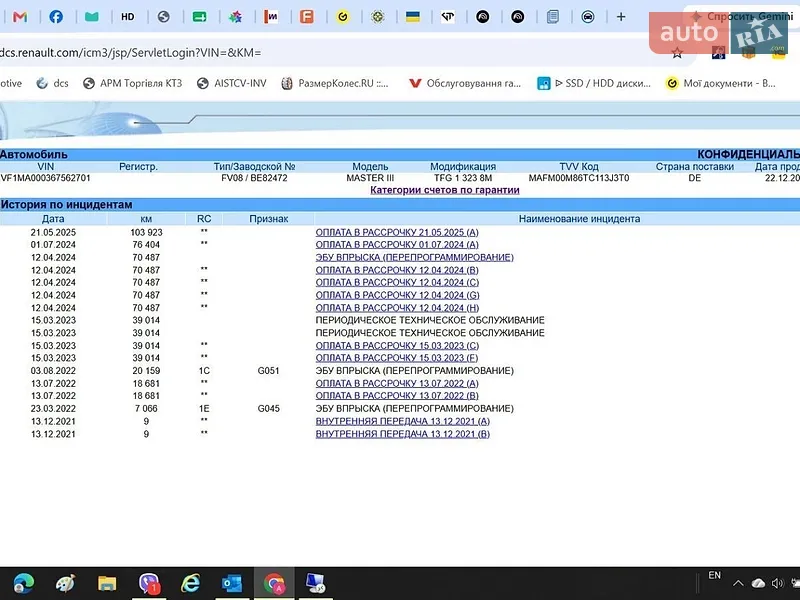Open the Обслуговування га... bookmark

(465, 83)
